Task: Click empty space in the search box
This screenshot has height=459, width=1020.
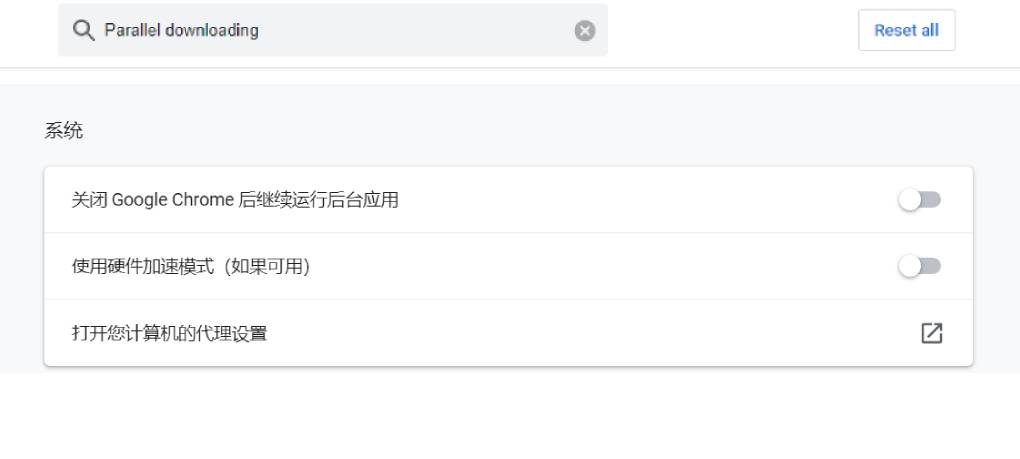Action: tap(450, 30)
